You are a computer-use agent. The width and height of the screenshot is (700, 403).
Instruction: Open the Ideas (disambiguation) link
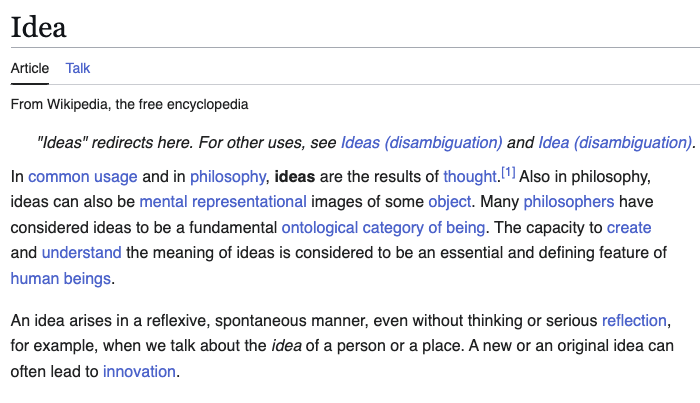click(x=421, y=143)
